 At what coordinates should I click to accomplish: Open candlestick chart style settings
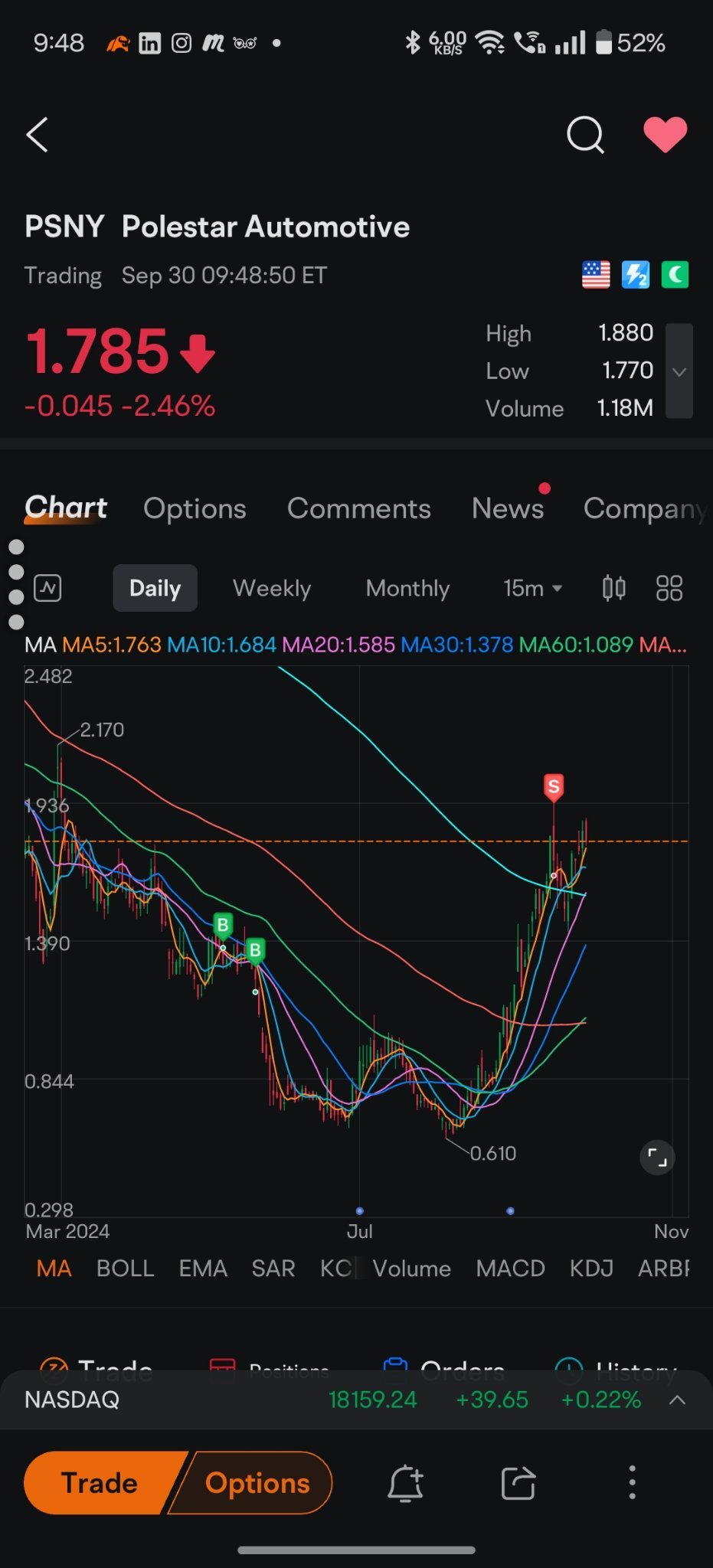[x=613, y=588]
